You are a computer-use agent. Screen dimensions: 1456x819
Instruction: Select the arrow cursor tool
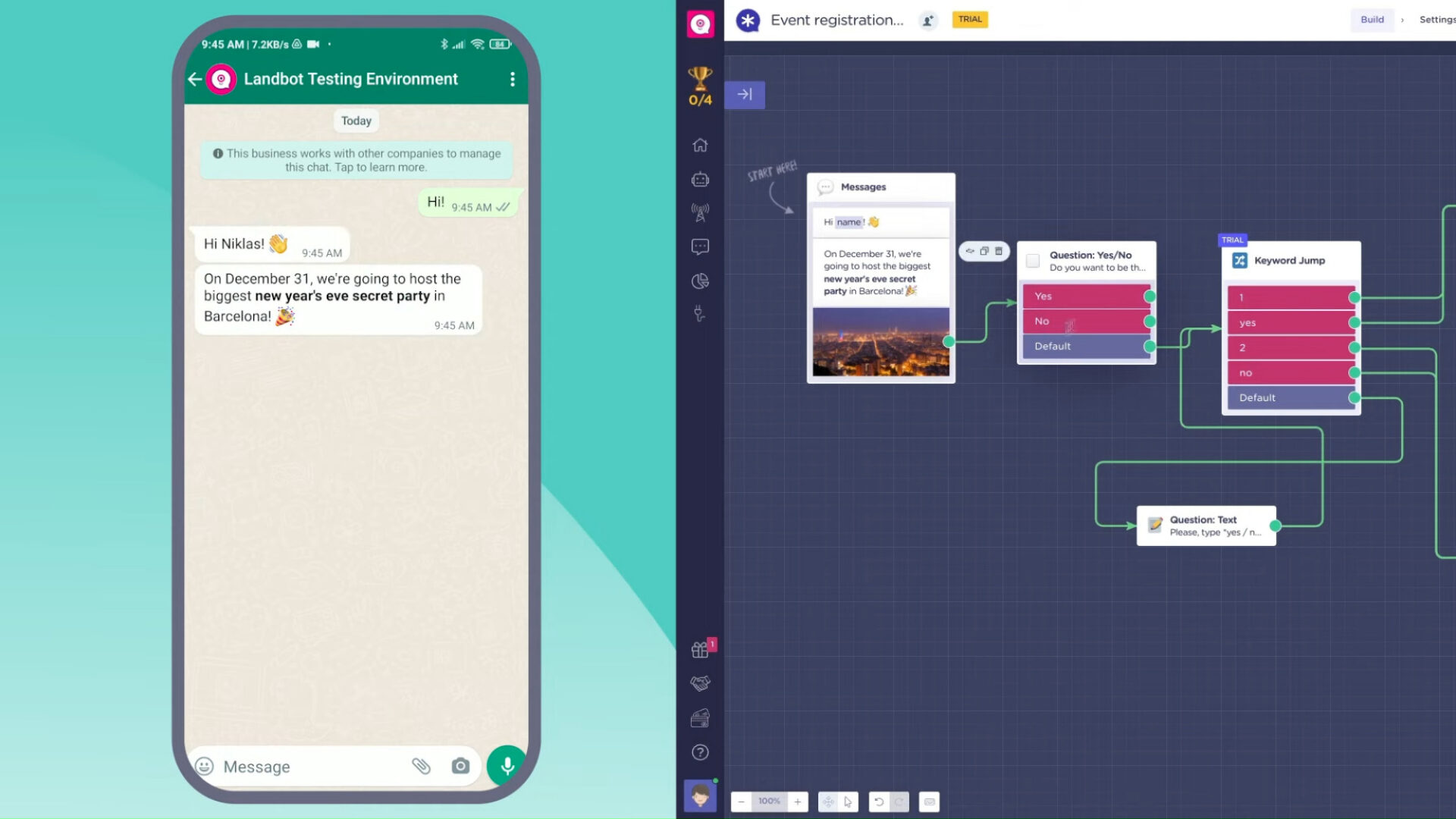pos(849,802)
